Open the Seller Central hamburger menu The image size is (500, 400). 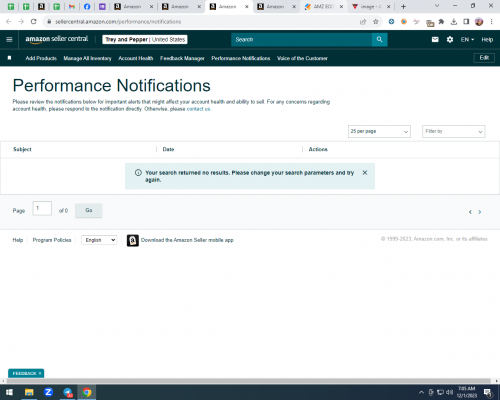[9, 39]
